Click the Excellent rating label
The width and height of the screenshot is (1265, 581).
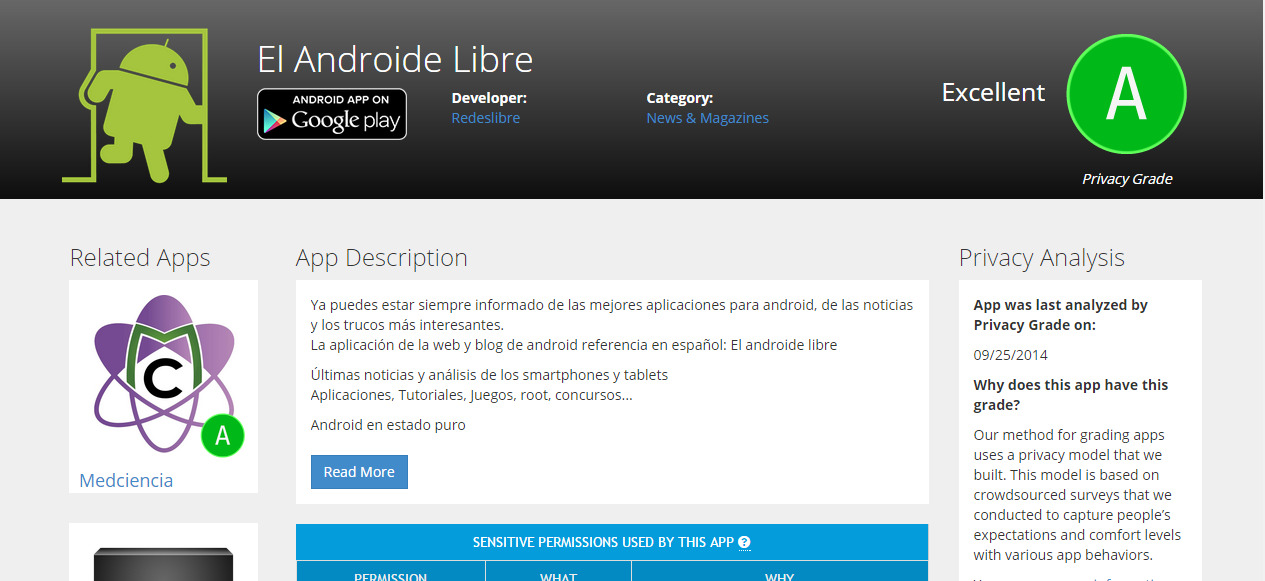[x=993, y=93]
